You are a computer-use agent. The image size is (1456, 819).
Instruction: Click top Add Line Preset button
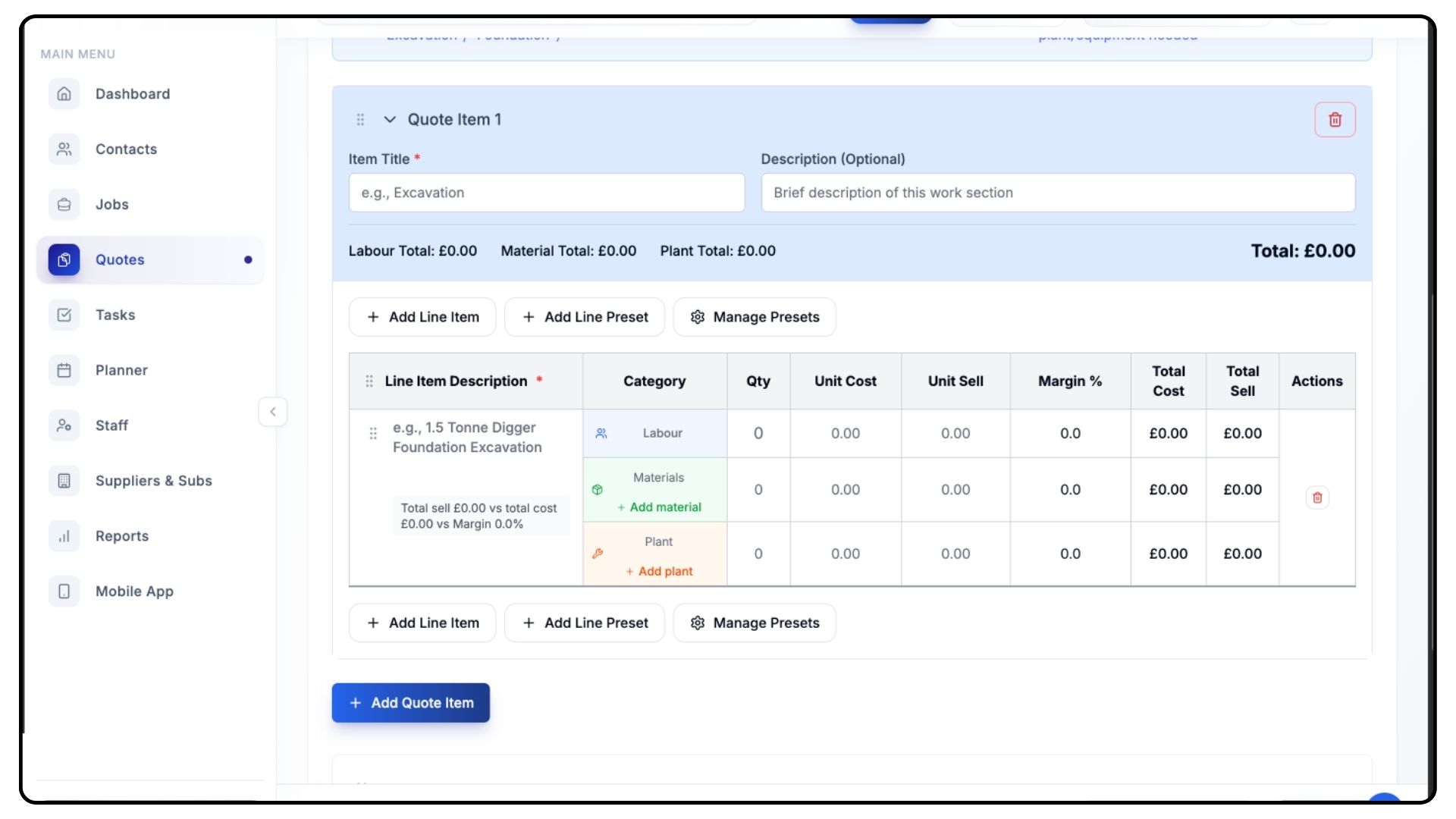pos(585,317)
